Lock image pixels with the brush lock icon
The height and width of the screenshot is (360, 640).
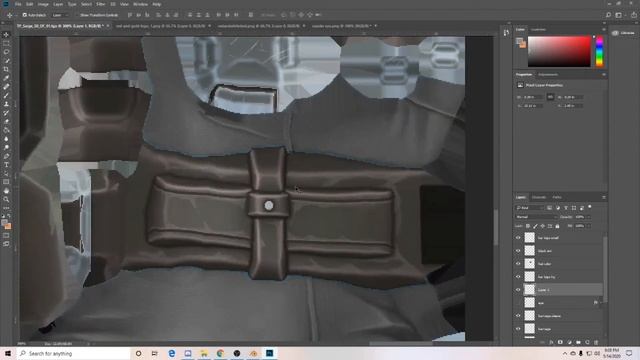(x=535, y=226)
